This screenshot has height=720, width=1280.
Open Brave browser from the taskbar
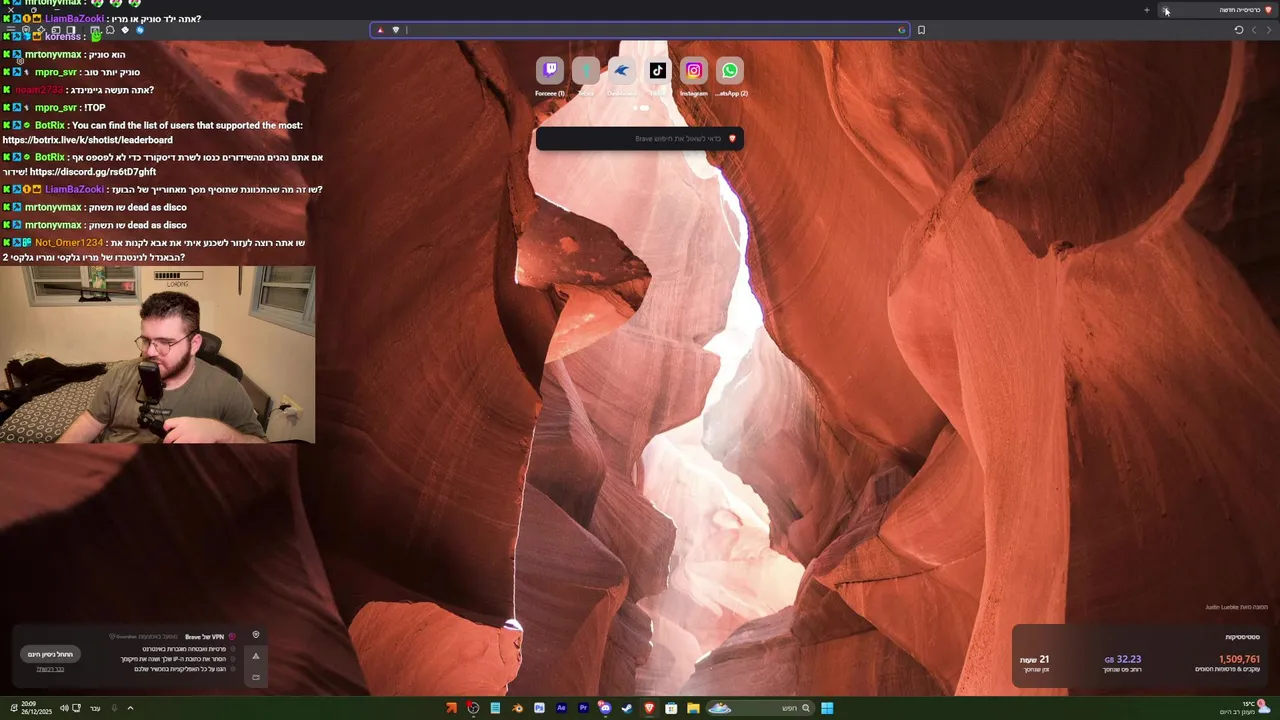point(649,708)
